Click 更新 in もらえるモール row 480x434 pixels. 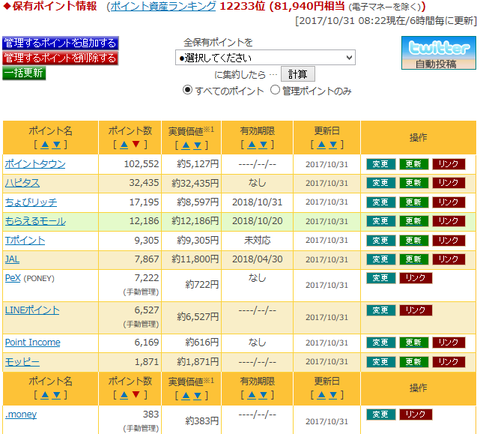pyautogui.click(x=414, y=221)
